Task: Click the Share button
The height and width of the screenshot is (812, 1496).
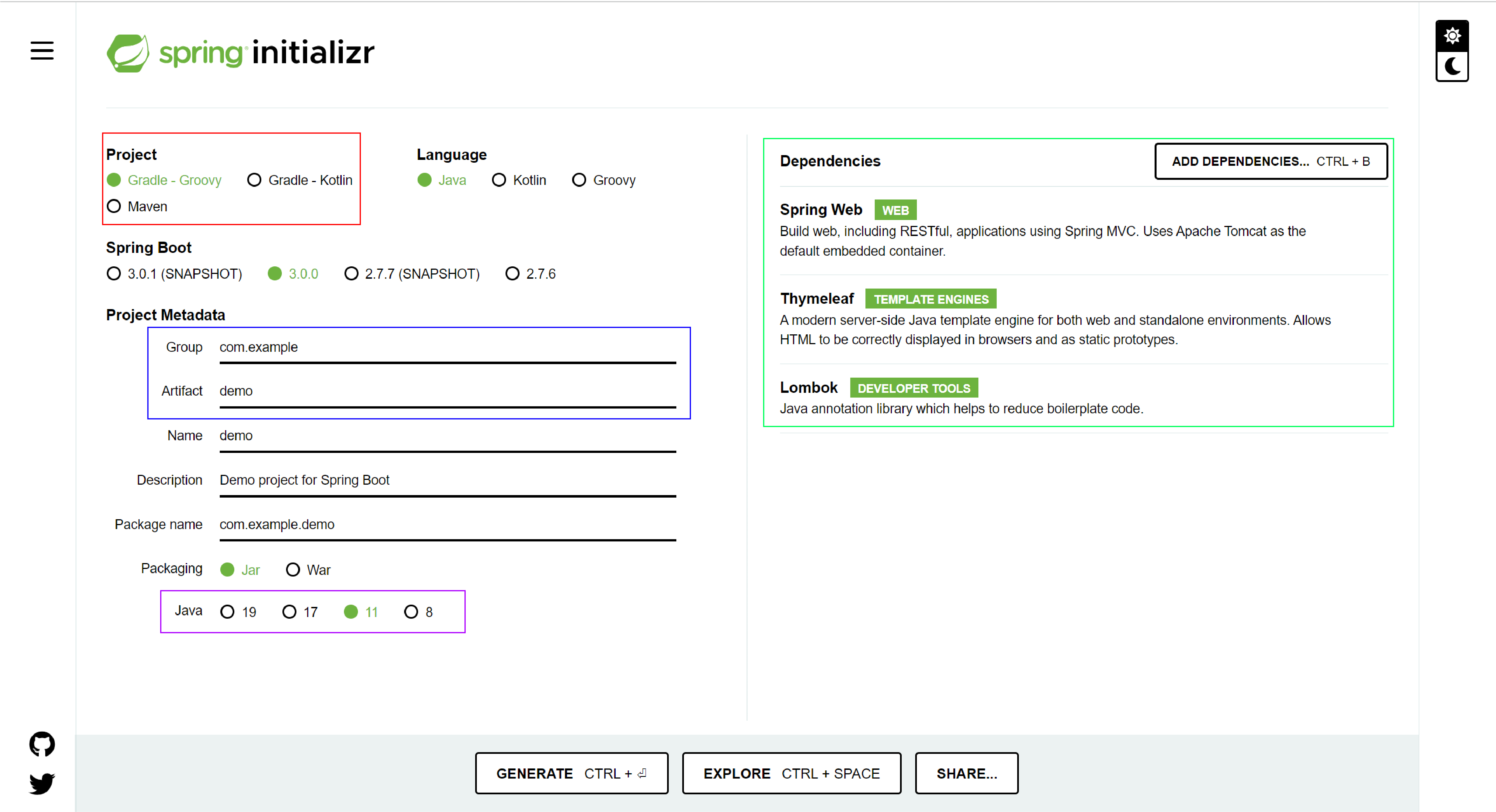Action: tap(966, 773)
